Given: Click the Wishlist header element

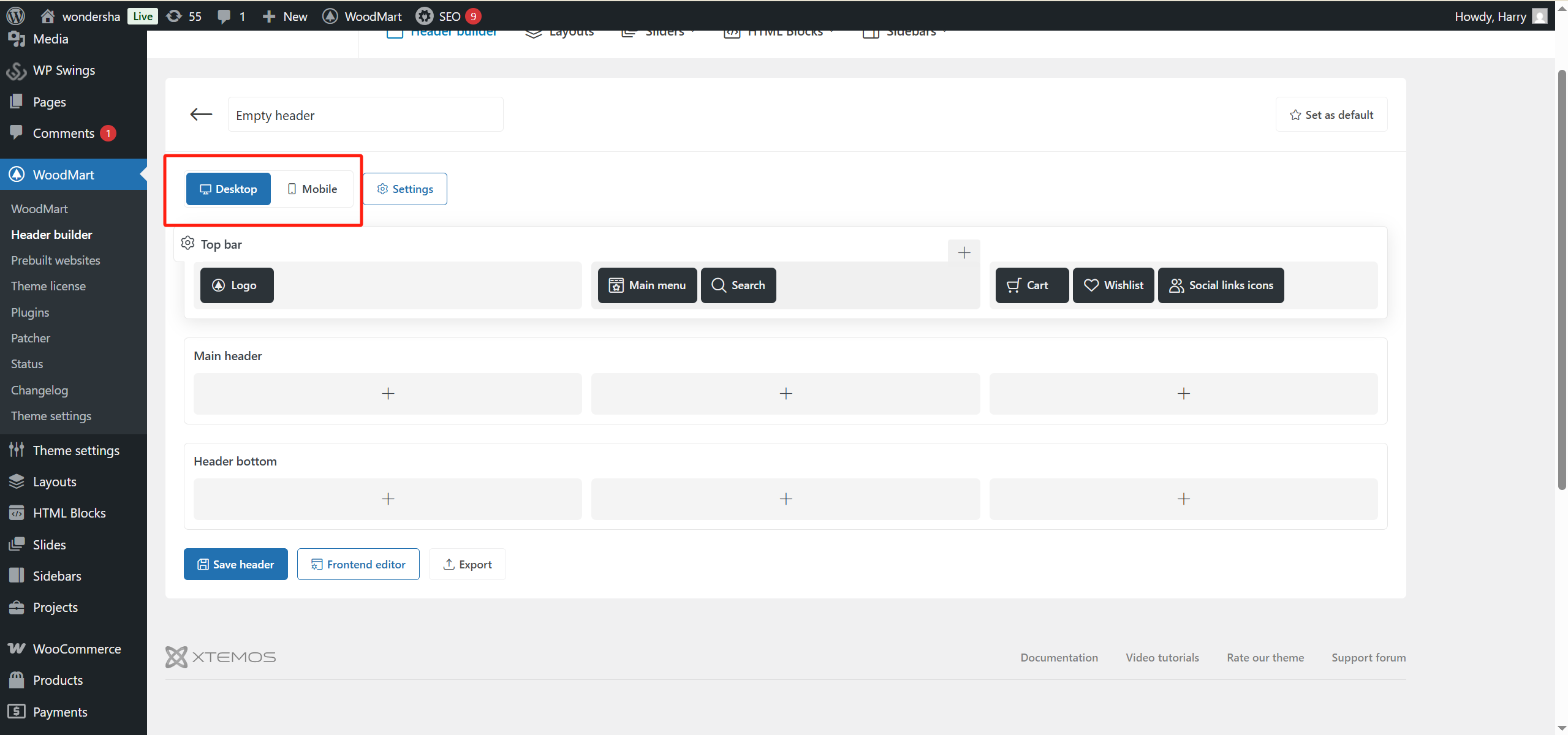Looking at the screenshot, I should (x=1113, y=285).
